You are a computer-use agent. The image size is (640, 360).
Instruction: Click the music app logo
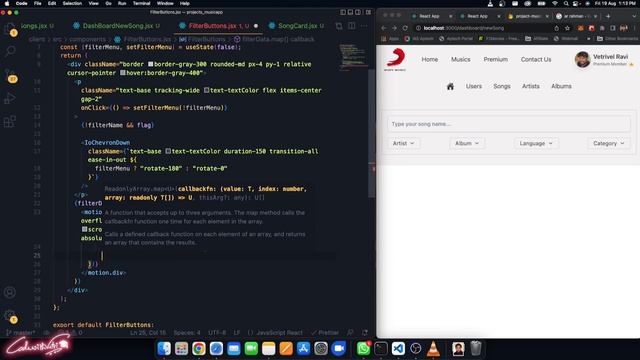[x=395, y=60]
